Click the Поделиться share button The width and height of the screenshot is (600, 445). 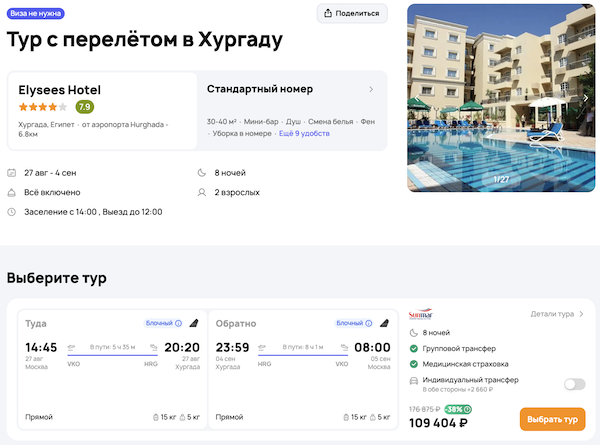(x=352, y=13)
